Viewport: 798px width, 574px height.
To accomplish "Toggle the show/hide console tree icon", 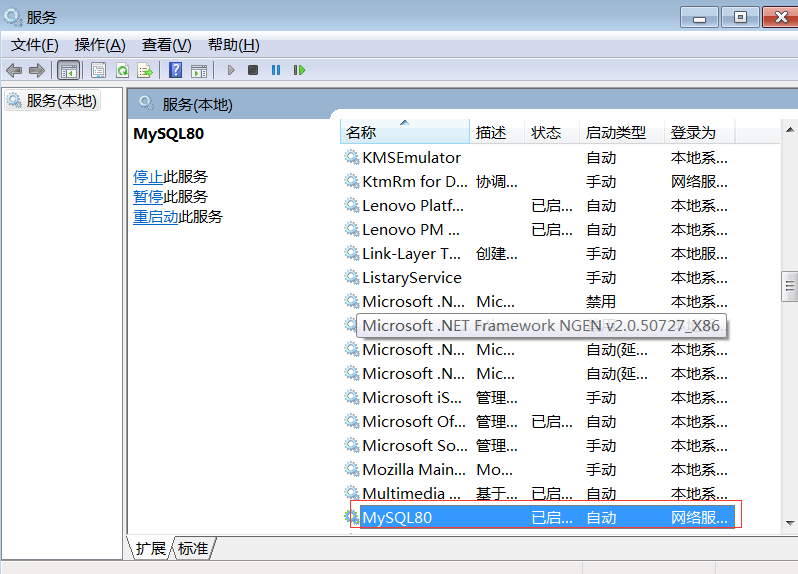I will [x=68, y=70].
